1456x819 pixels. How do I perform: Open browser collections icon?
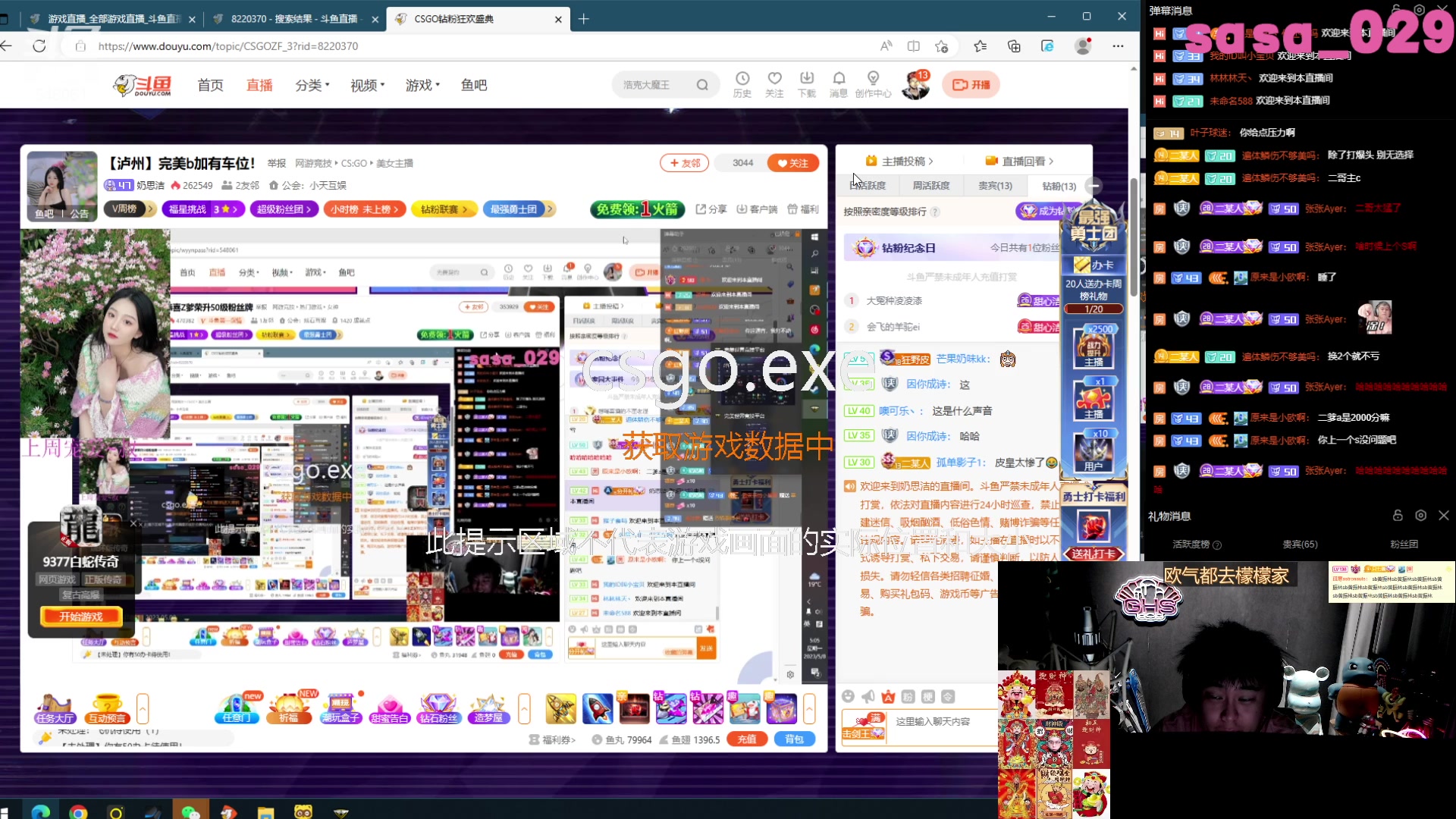pyautogui.click(x=1014, y=46)
